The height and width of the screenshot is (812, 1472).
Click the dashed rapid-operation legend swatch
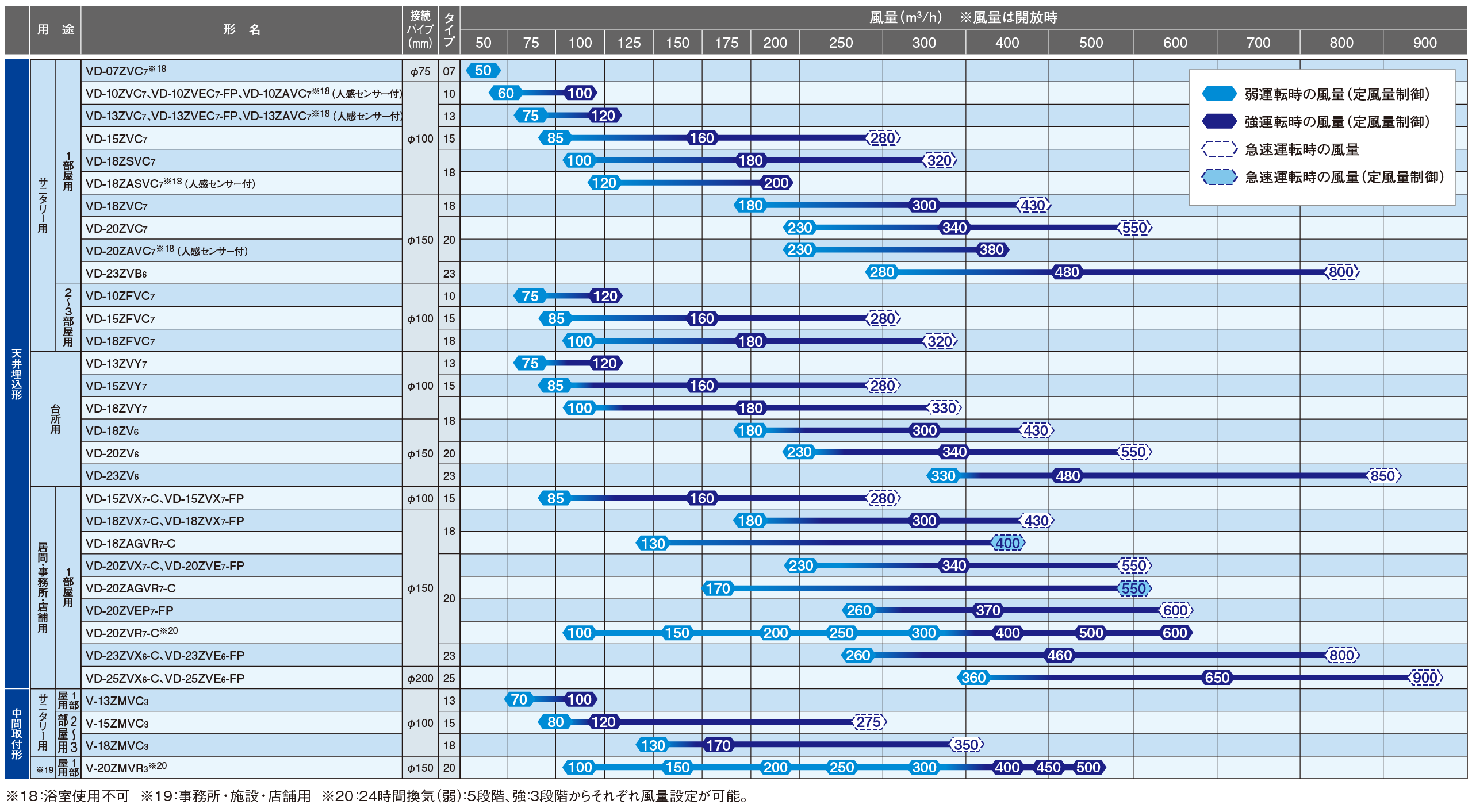click(x=1219, y=149)
